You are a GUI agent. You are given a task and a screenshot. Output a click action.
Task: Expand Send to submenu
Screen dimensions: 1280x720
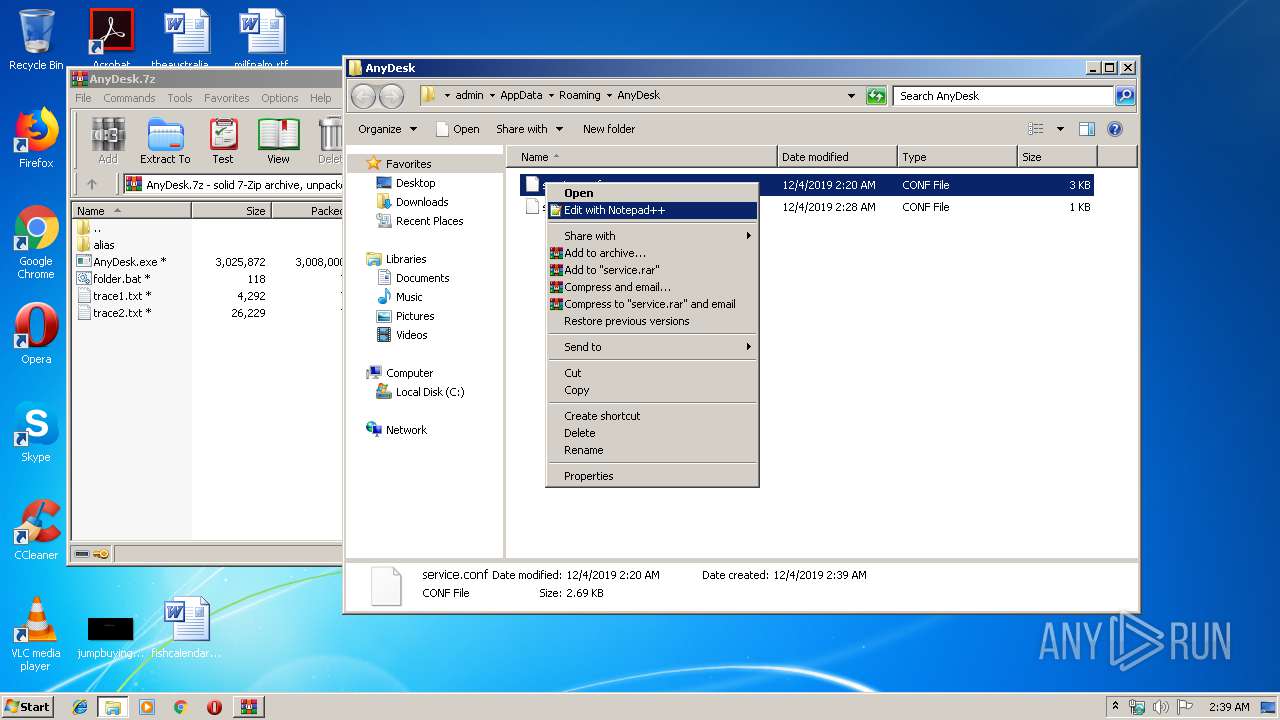[652, 347]
